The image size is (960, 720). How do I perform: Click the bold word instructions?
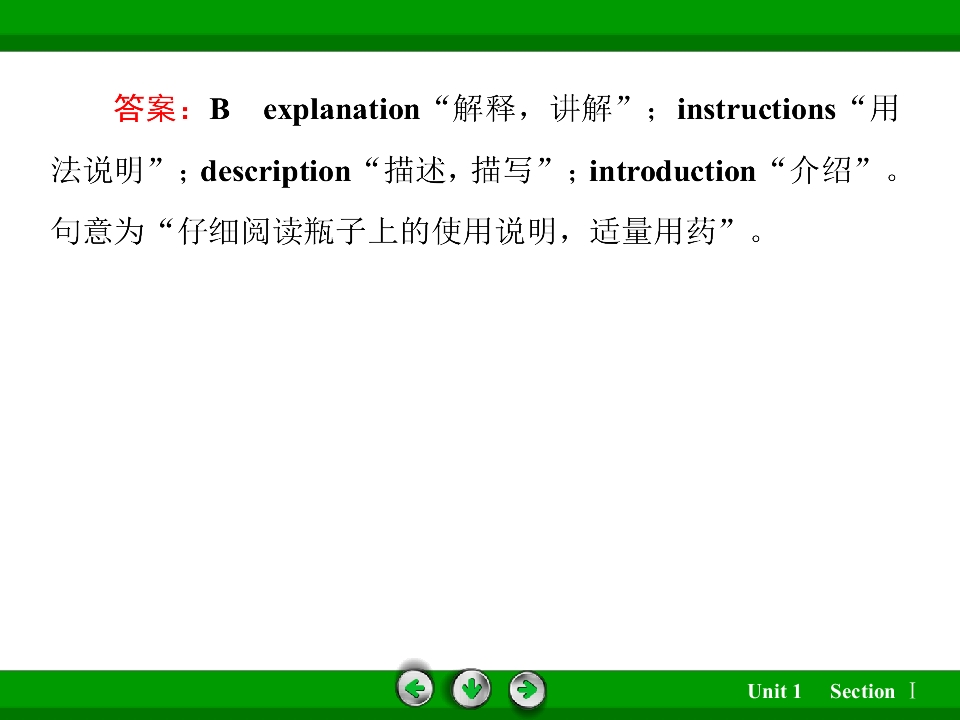point(756,110)
